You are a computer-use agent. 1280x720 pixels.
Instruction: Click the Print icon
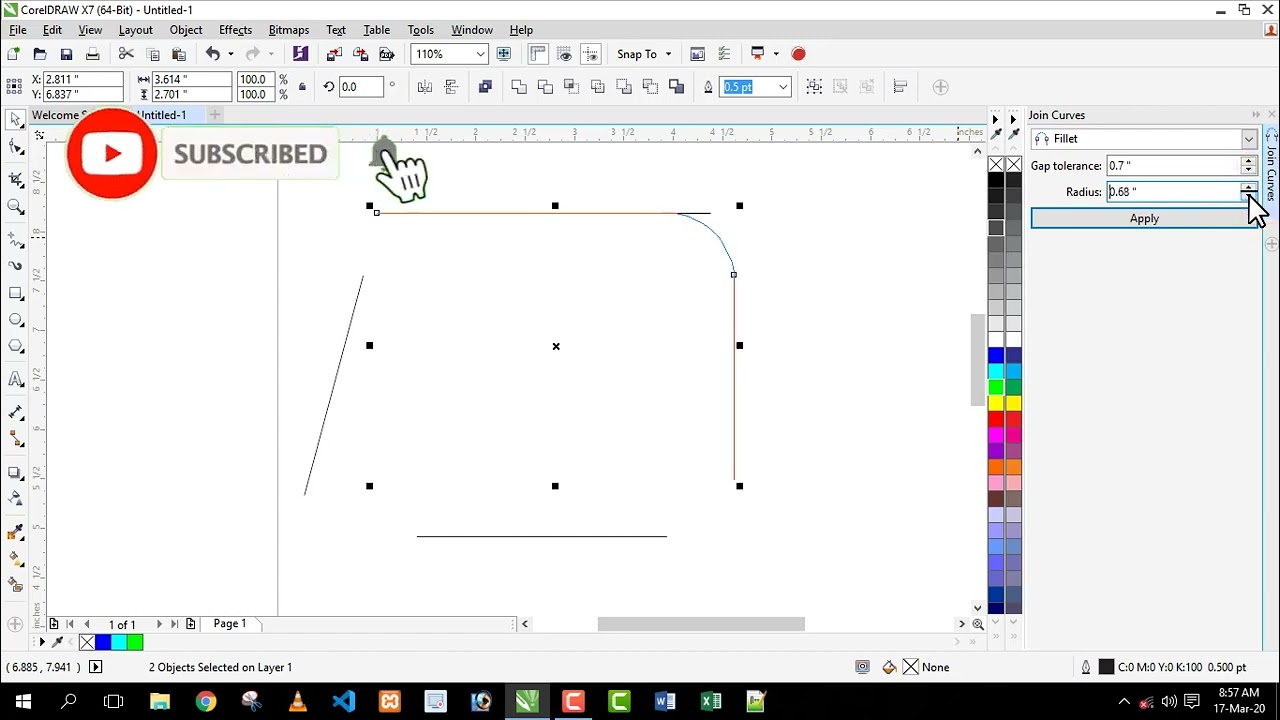tap(93, 54)
